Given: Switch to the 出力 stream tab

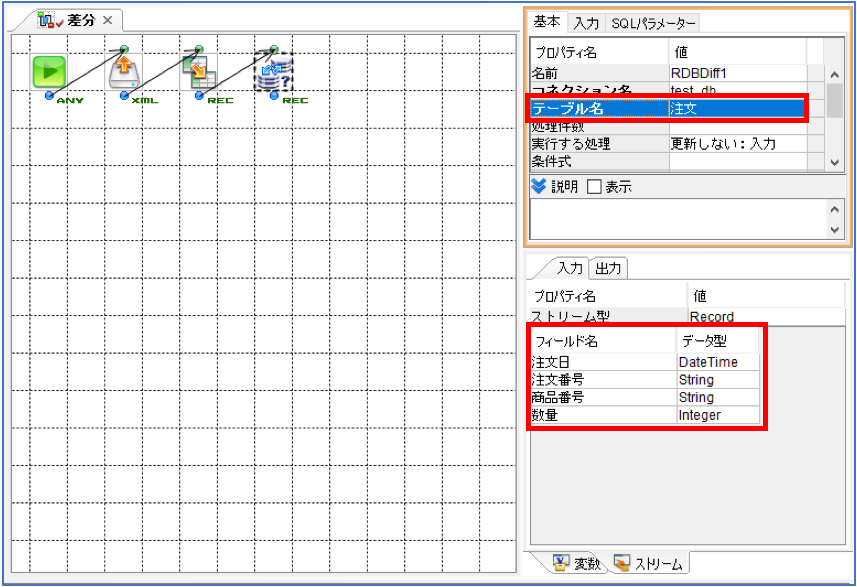Looking at the screenshot, I should tap(608, 268).
